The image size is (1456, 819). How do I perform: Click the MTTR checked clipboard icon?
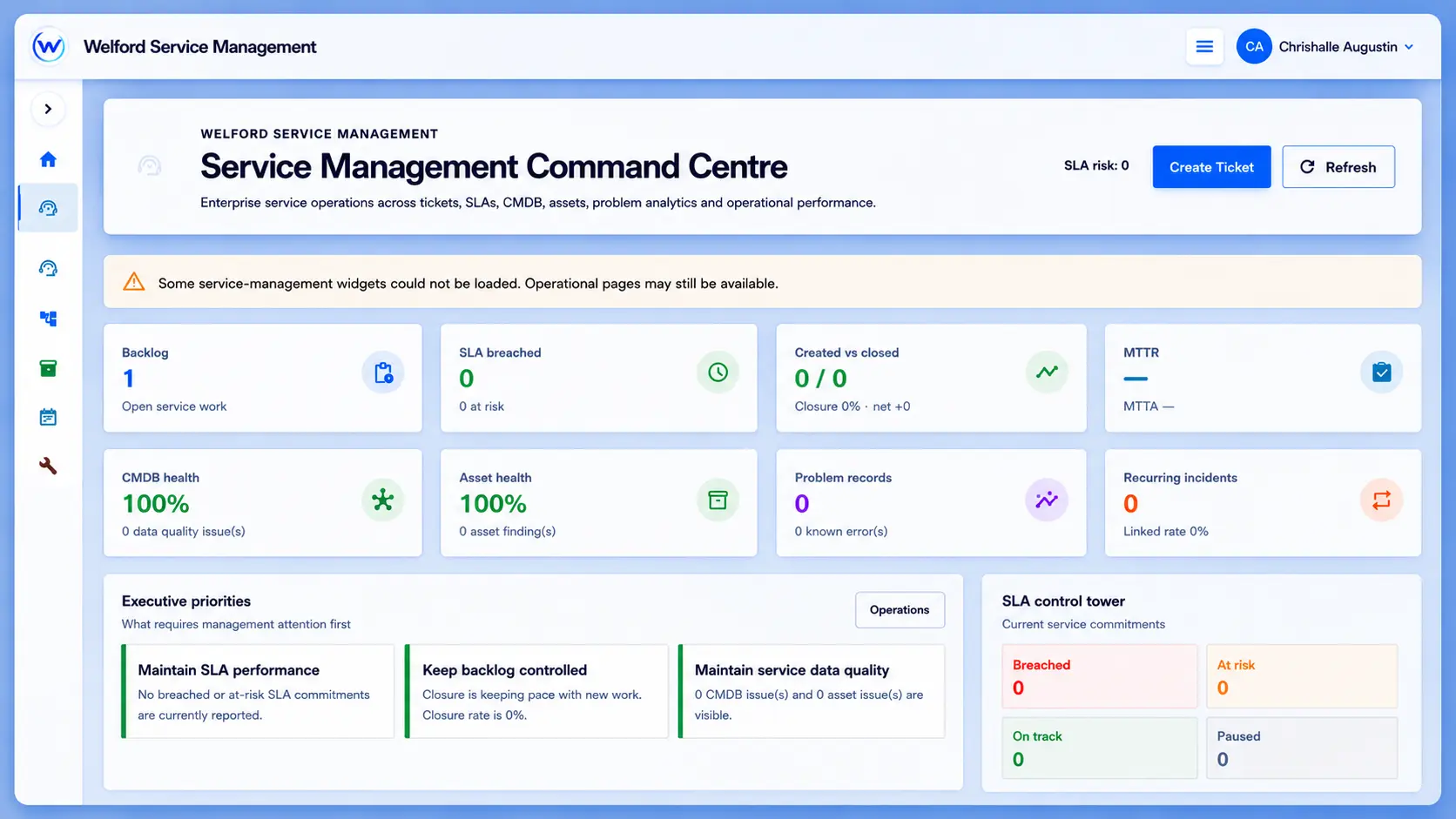pos(1381,373)
